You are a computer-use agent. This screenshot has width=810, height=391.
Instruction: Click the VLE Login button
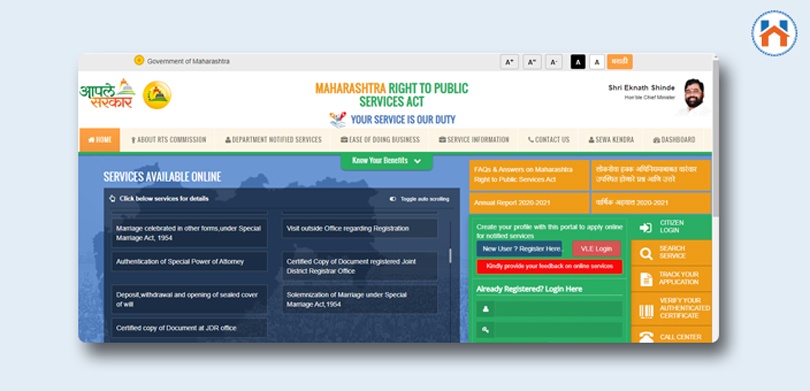pos(596,249)
